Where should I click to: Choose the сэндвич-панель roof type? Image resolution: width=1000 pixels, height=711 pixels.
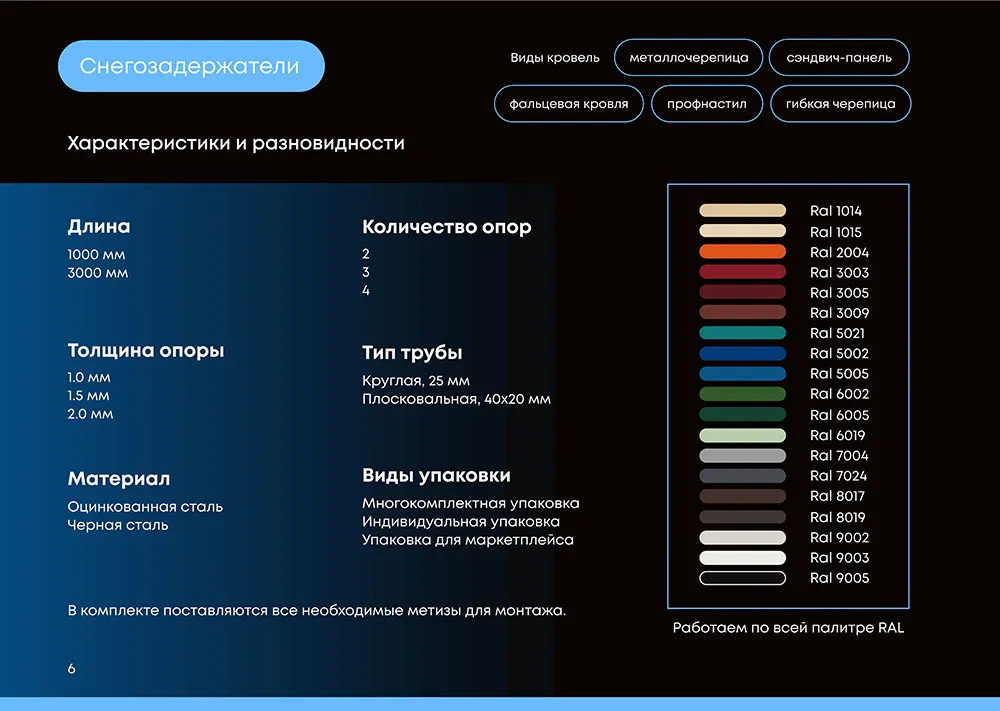point(839,58)
